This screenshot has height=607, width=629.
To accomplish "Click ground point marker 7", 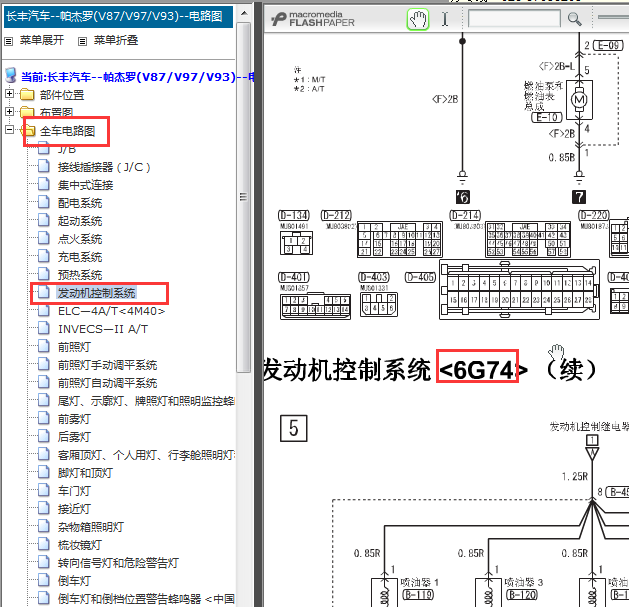I will point(578,197).
